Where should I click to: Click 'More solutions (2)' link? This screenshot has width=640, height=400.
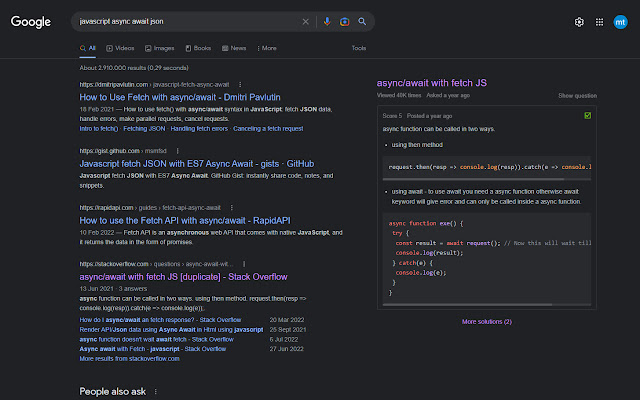click(487, 322)
